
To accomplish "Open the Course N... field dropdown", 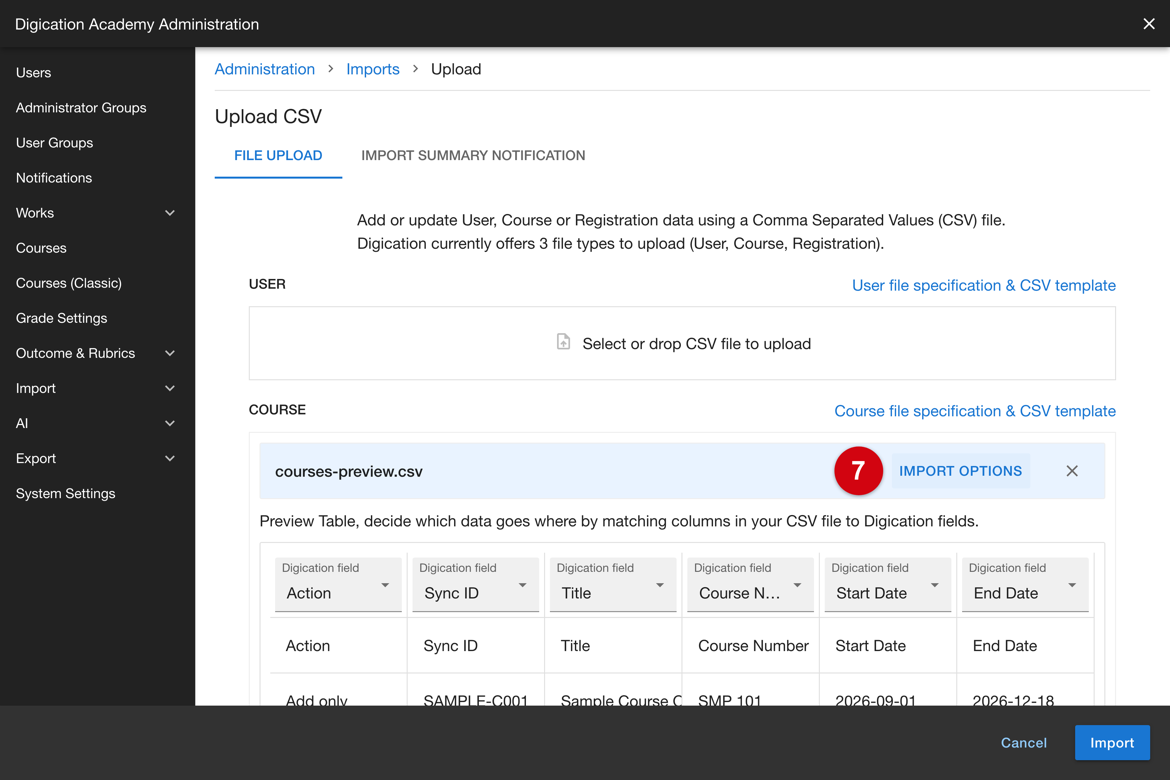I will coord(750,584).
